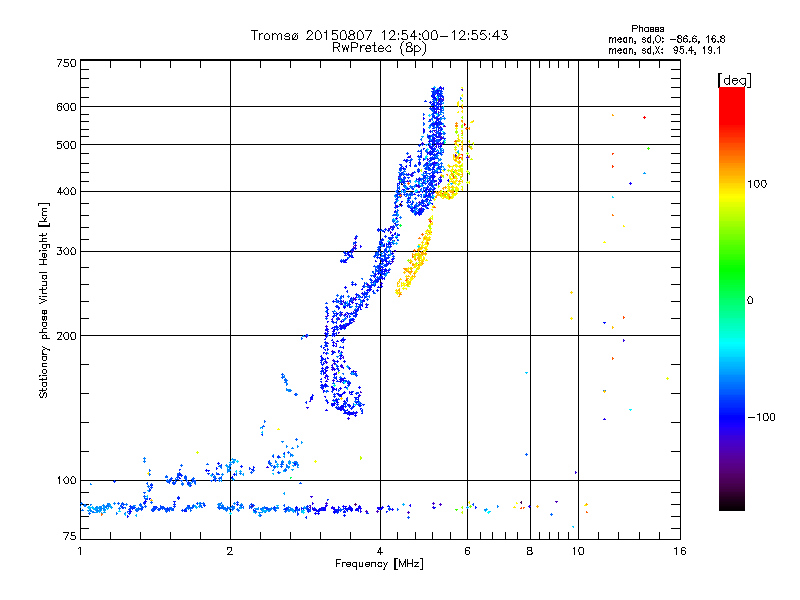
Task: Click the '16' frequency axis tick label
Action: tap(680, 551)
